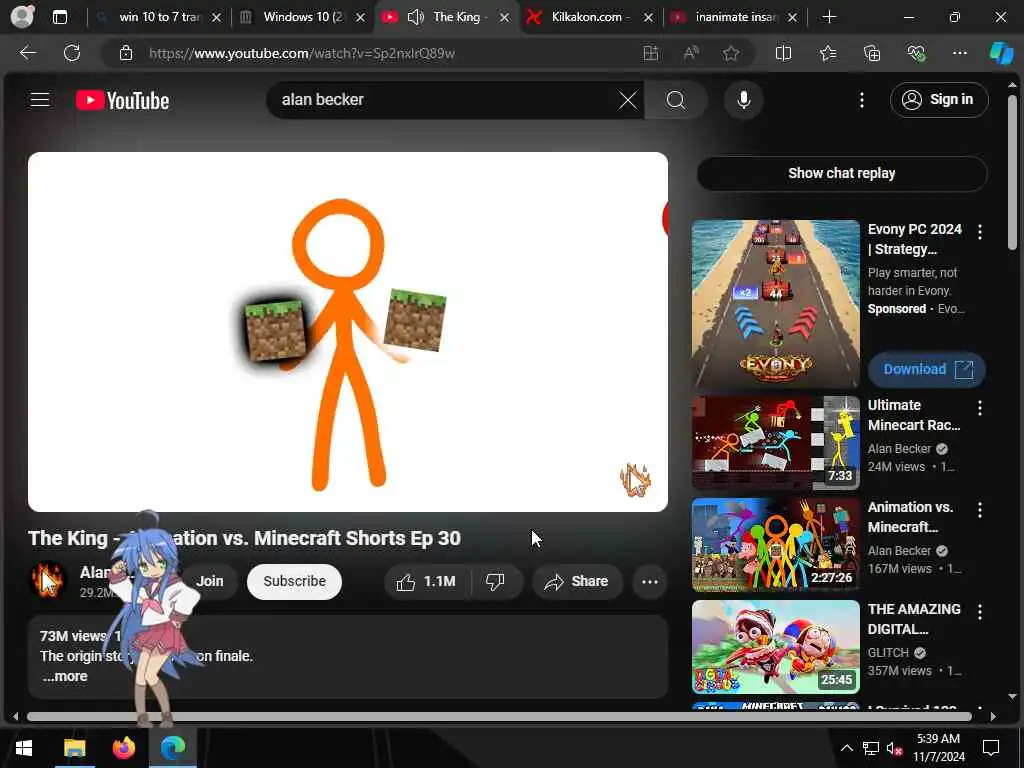
Task: Open Edge Favorites list
Action: (827, 53)
